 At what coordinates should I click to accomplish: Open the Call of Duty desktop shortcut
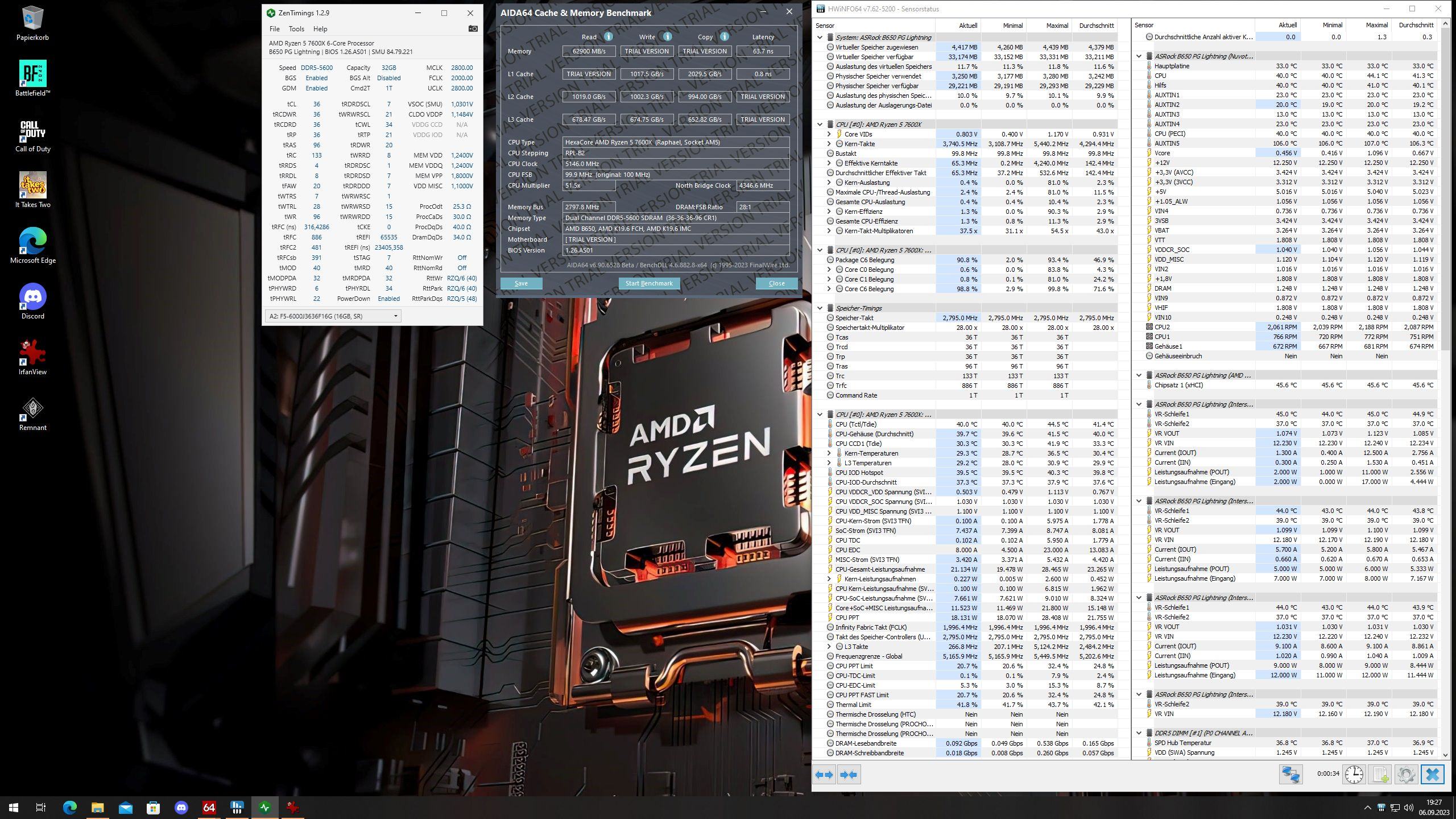[x=32, y=135]
